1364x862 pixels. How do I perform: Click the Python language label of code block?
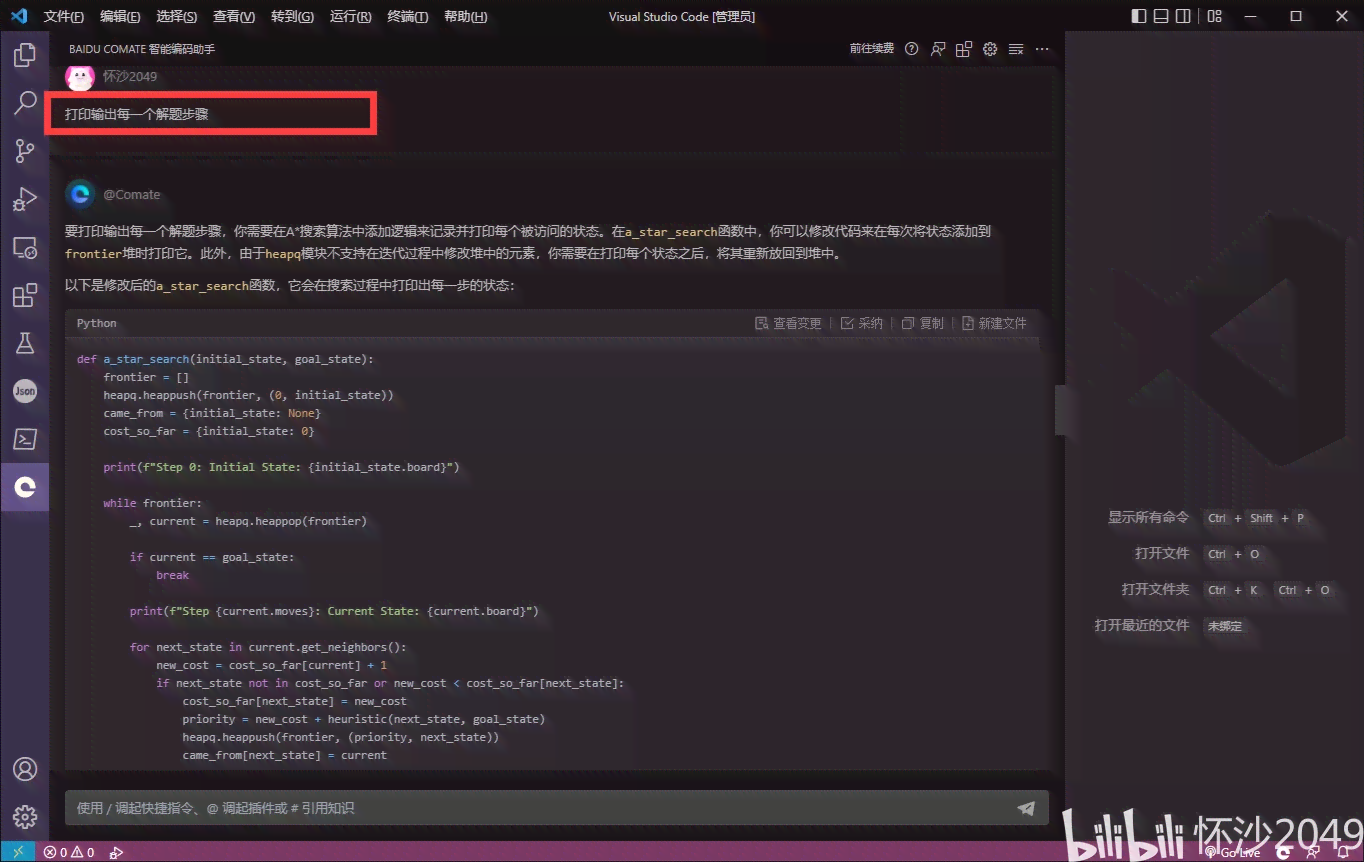[97, 323]
